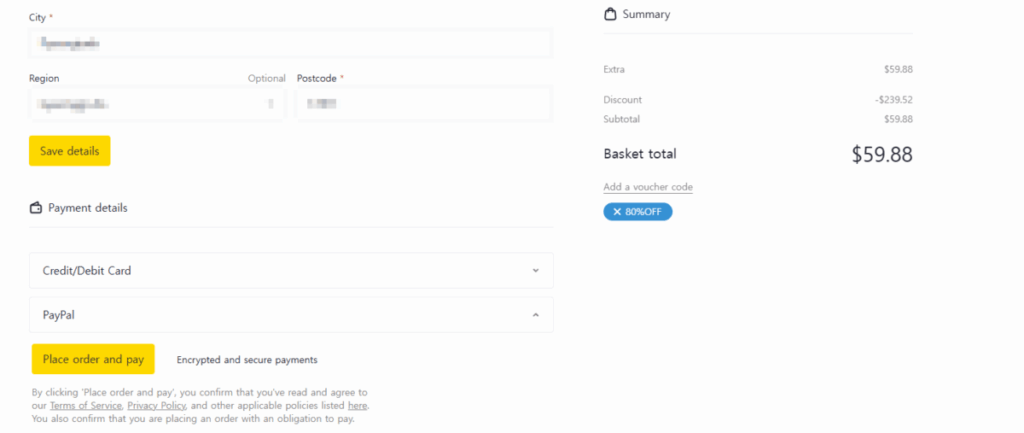
Task: Click the 80%OFF voucher tag label
Action: (x=644, y=212)
